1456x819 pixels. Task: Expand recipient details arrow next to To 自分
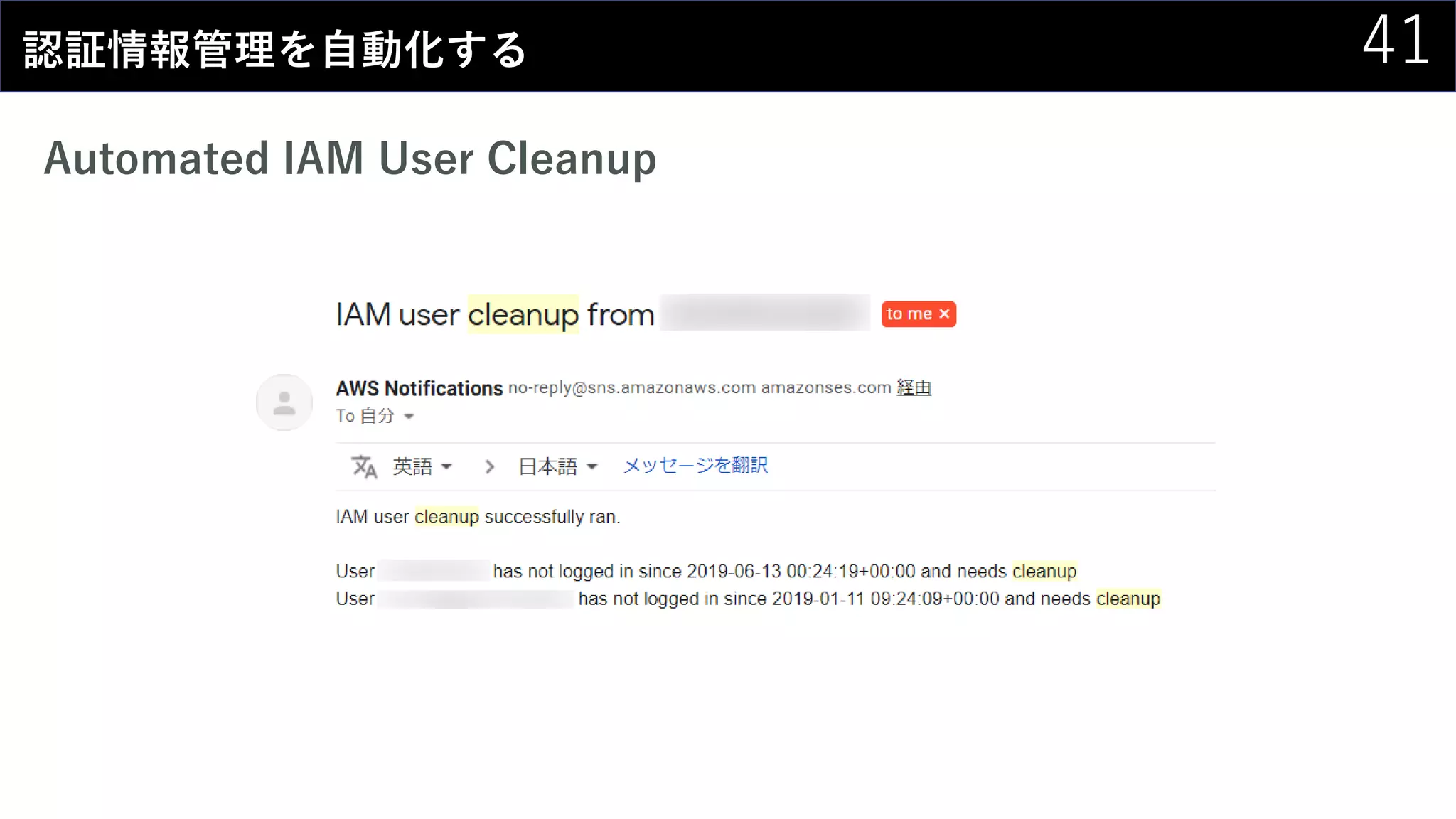409,417
